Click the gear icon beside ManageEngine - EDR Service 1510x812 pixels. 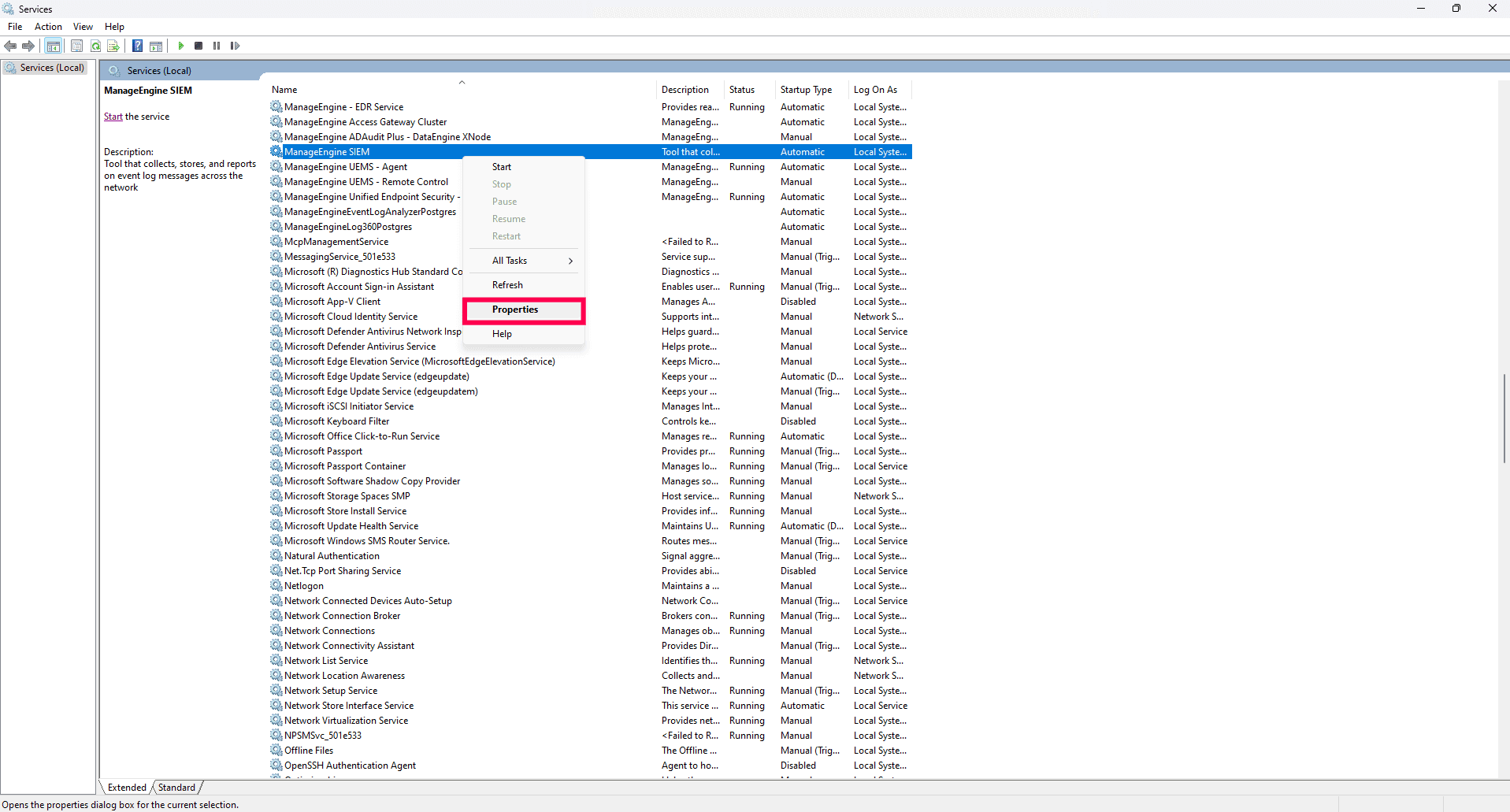tap(276, 106)
